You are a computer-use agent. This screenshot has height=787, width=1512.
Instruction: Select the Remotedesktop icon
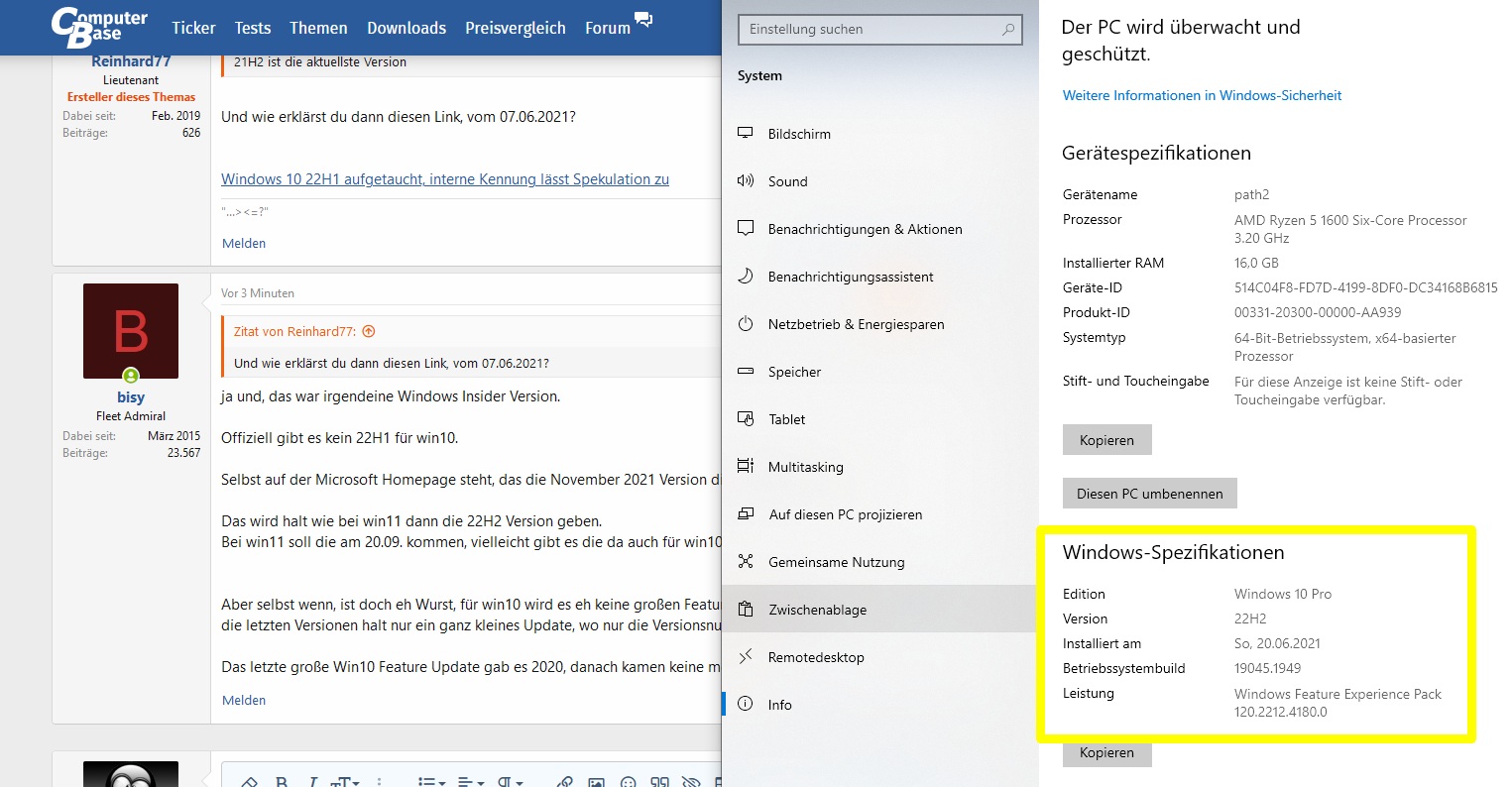pyautogui.click(x=746, y=656)
